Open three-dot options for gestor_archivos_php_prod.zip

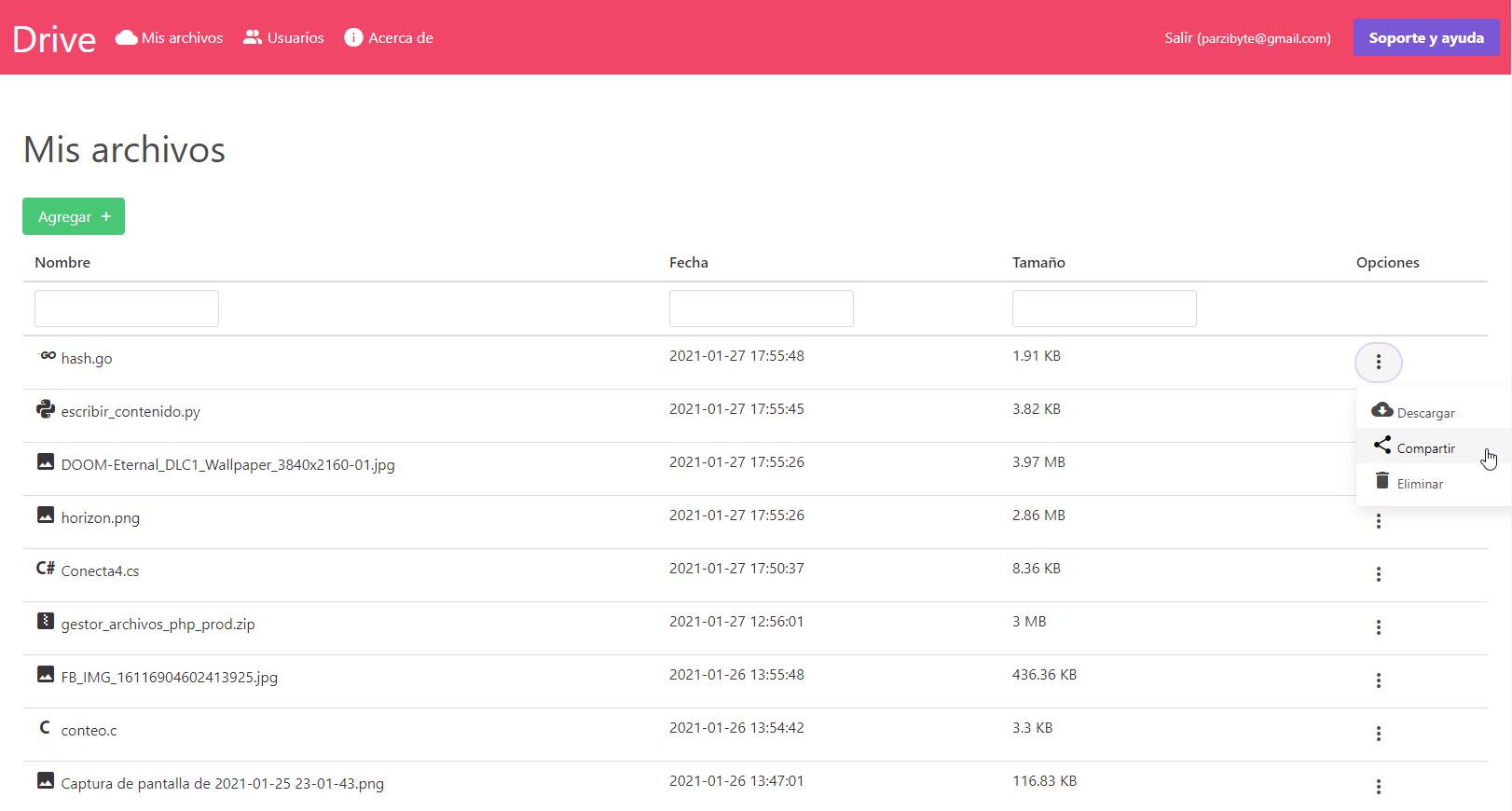(x=1379, y=627)
